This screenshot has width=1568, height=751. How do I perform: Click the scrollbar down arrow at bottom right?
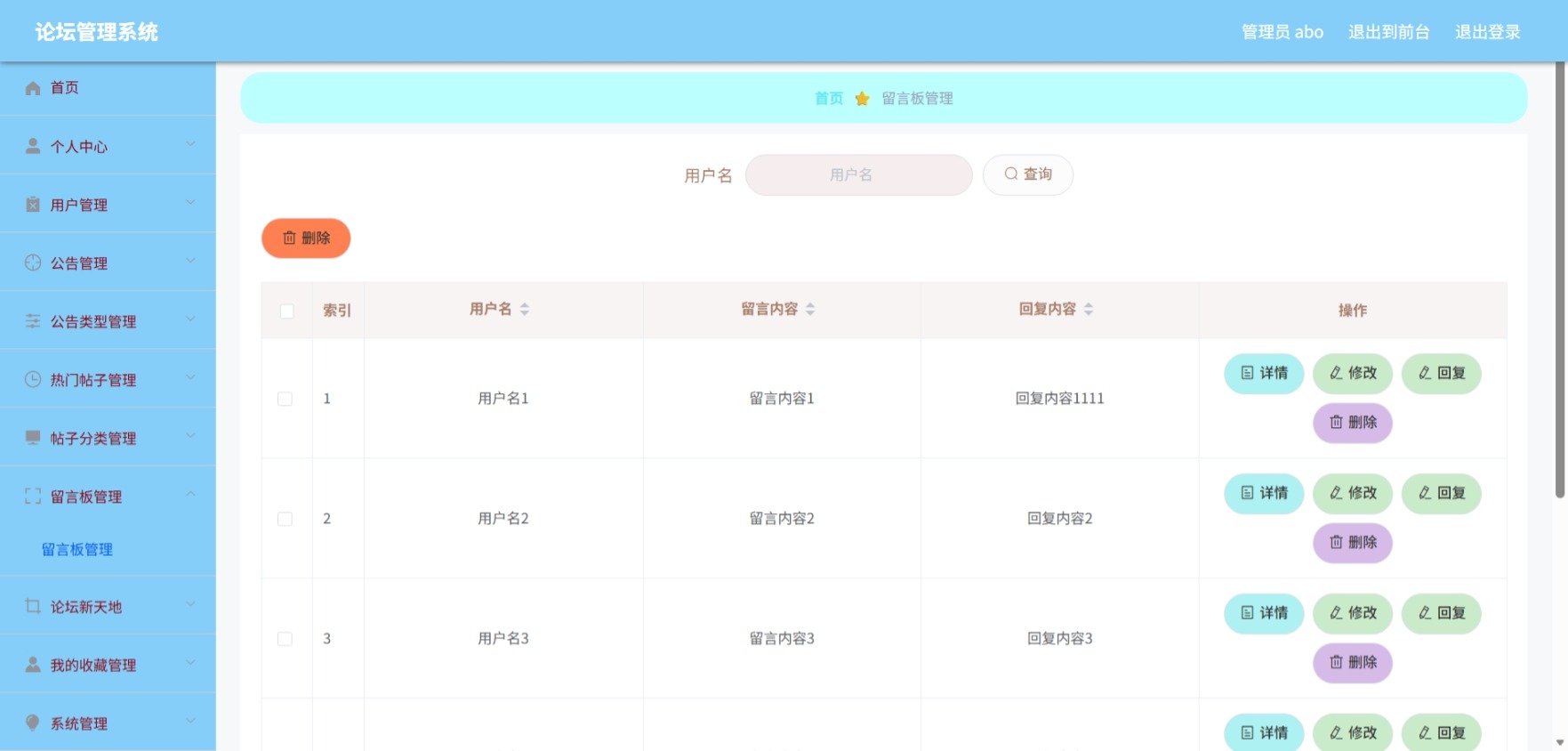pos(1560,742)
